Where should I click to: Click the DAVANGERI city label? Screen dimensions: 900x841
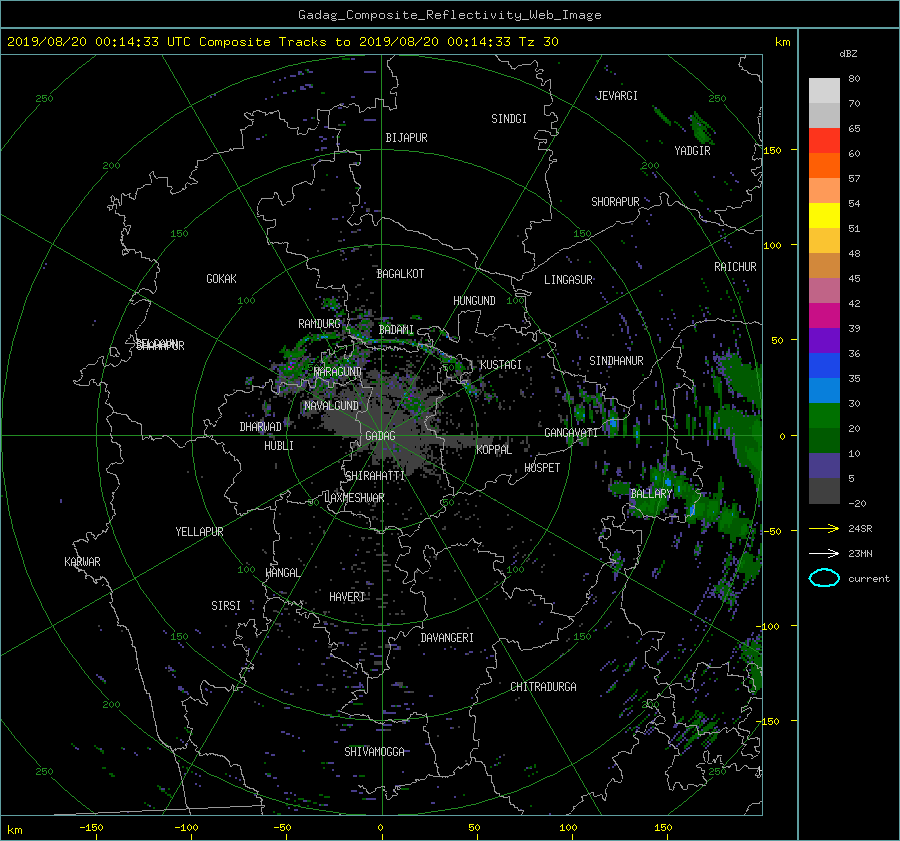click(447, 638)
